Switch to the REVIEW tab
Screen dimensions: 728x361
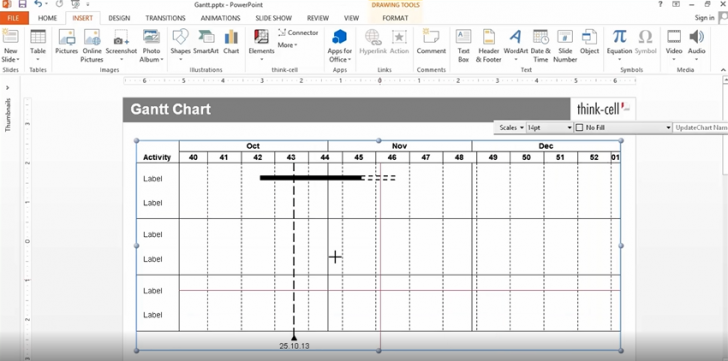(318, 18)
